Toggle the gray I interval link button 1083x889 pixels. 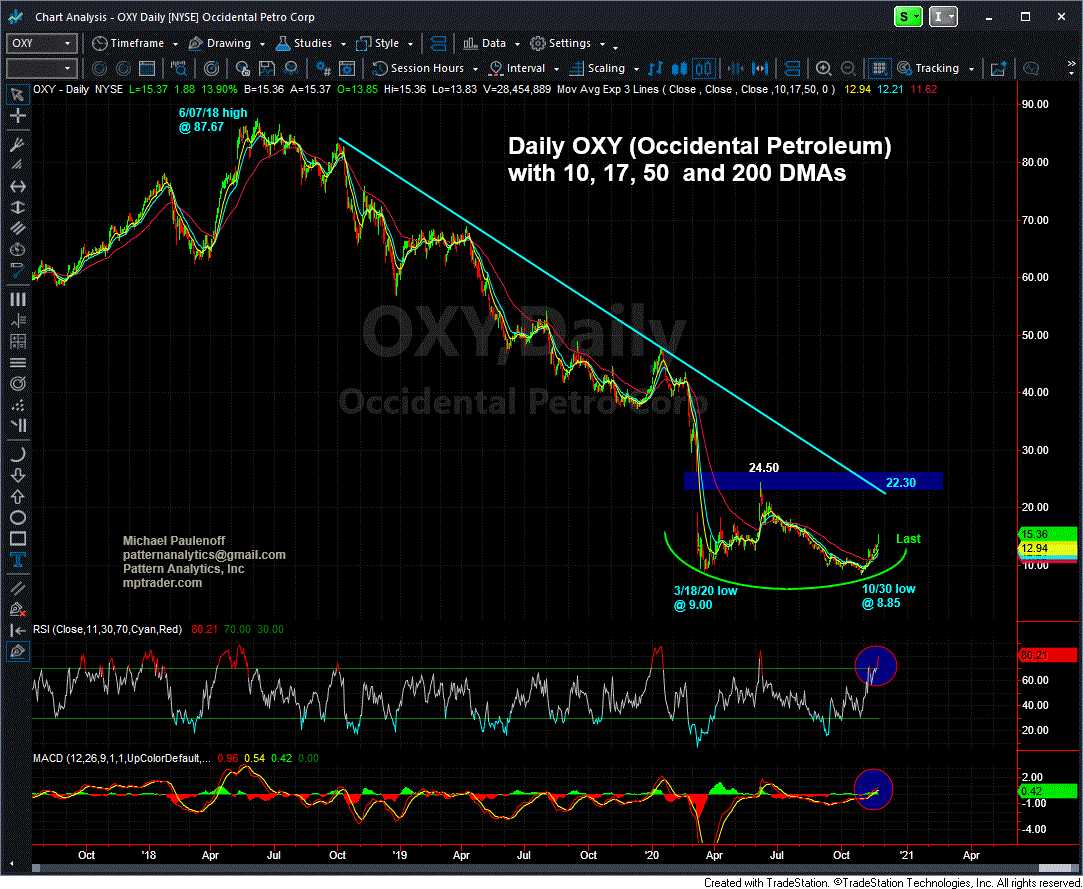pos(944,17)
